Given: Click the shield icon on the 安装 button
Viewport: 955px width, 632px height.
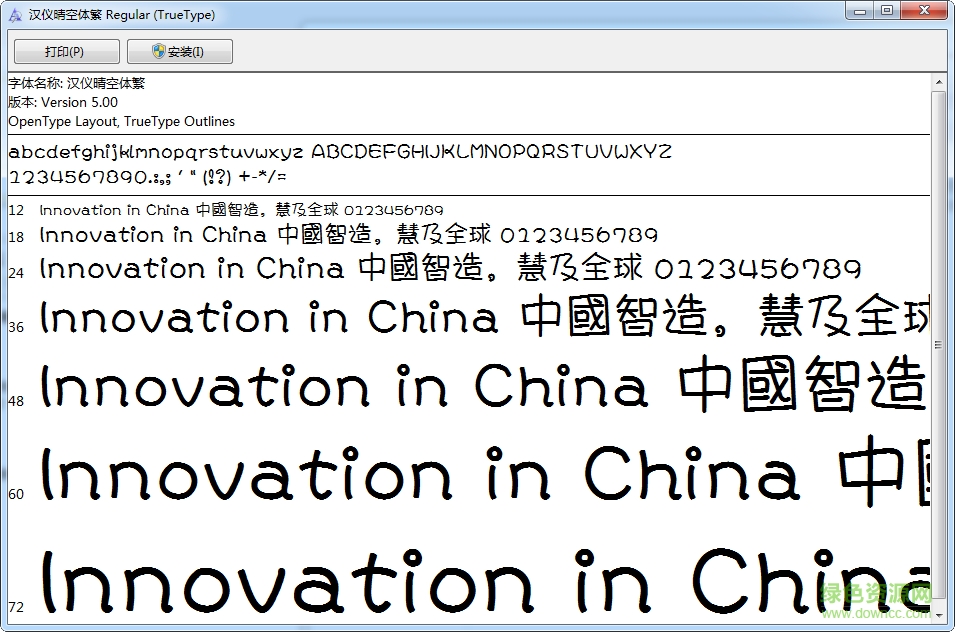Looking at the screenshot, I should (x=159, y=51).
